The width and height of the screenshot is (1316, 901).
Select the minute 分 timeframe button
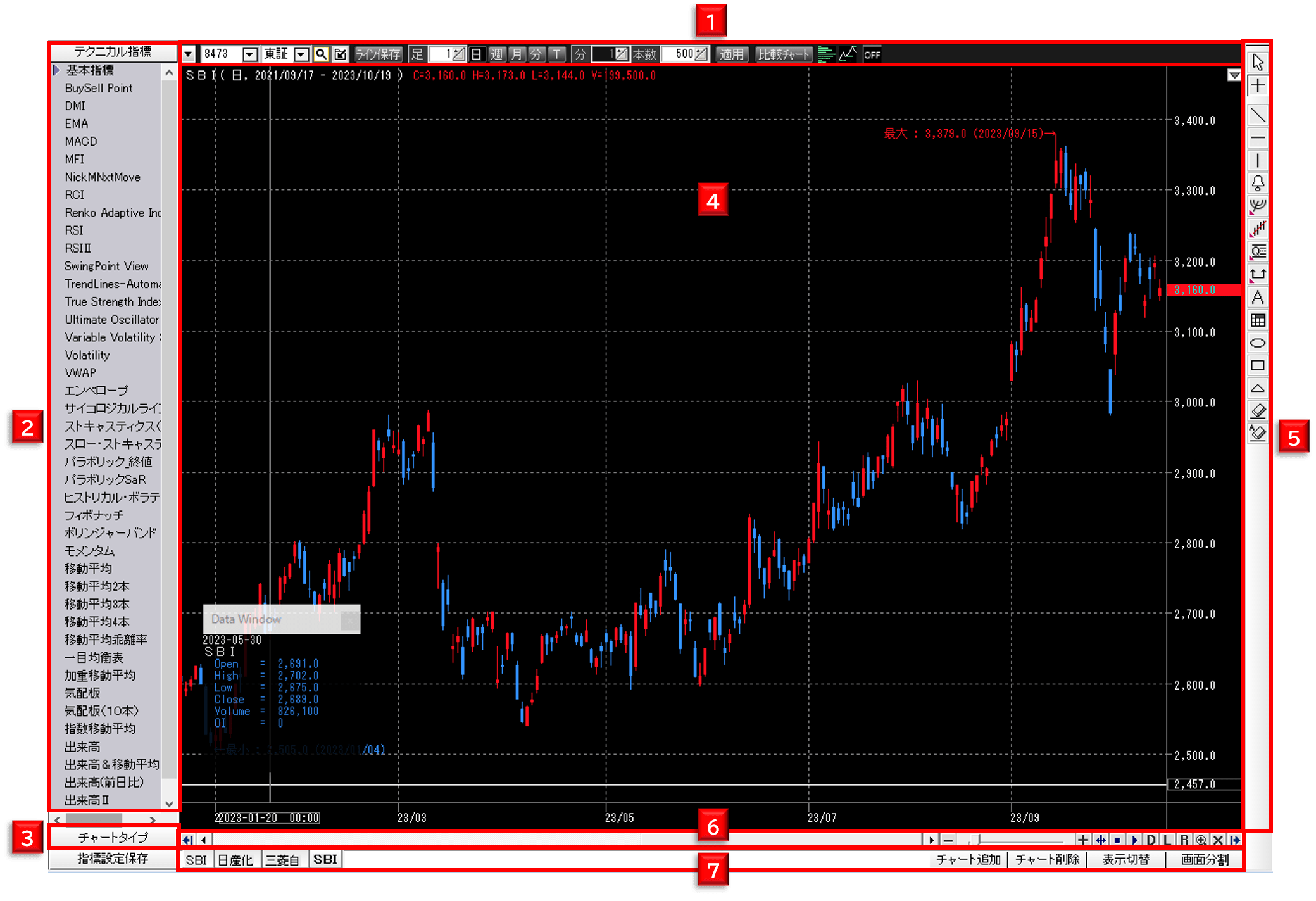(536, 54)
